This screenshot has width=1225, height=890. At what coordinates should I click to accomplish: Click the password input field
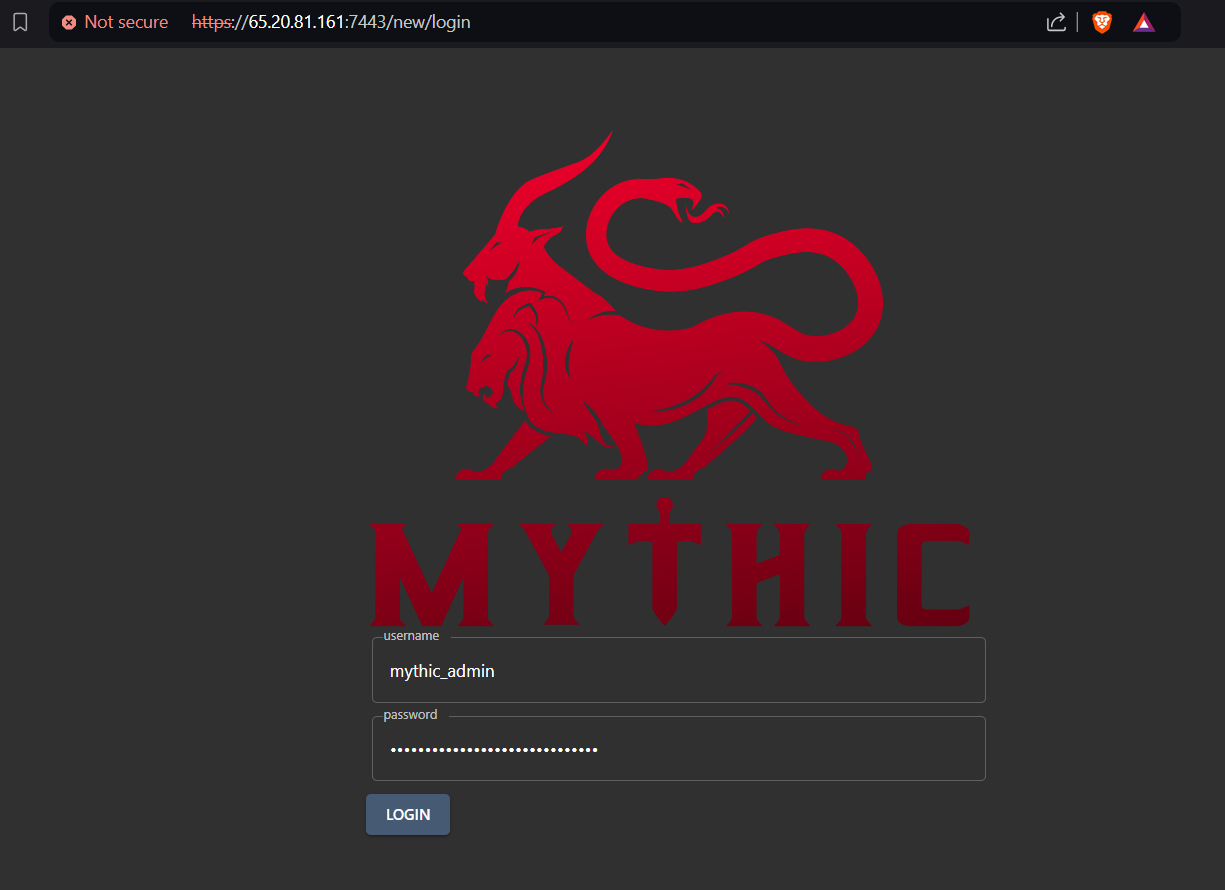coord(679,748)
